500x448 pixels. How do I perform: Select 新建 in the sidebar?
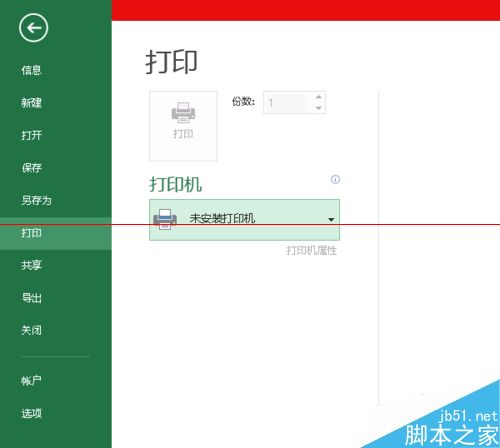coord(31,102)
